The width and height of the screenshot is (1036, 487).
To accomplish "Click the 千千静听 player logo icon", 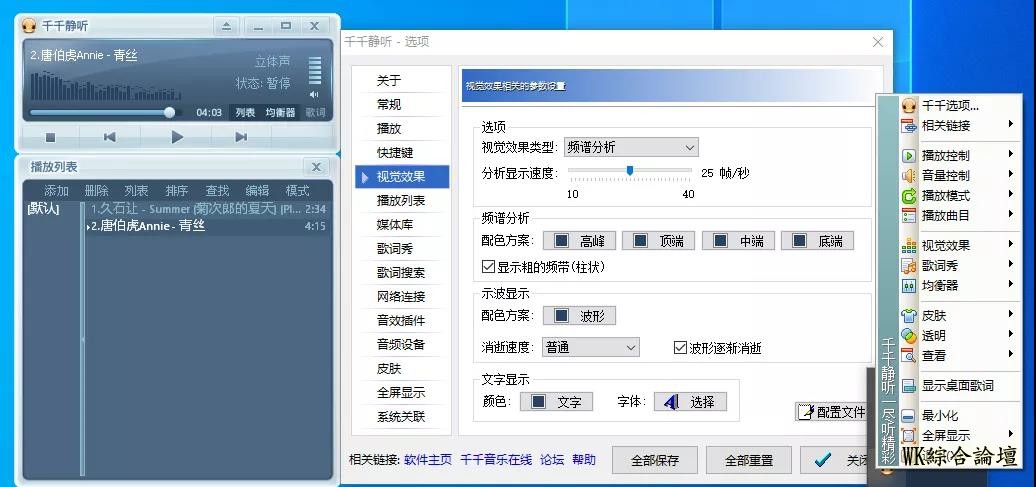I will point(28,26).
